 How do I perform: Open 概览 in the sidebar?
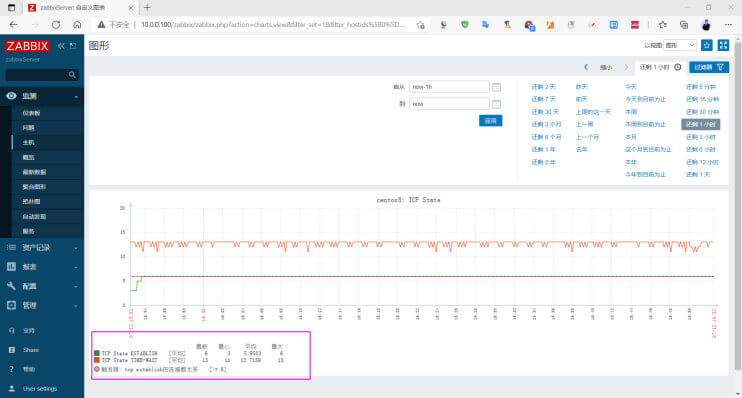(28, 157)
